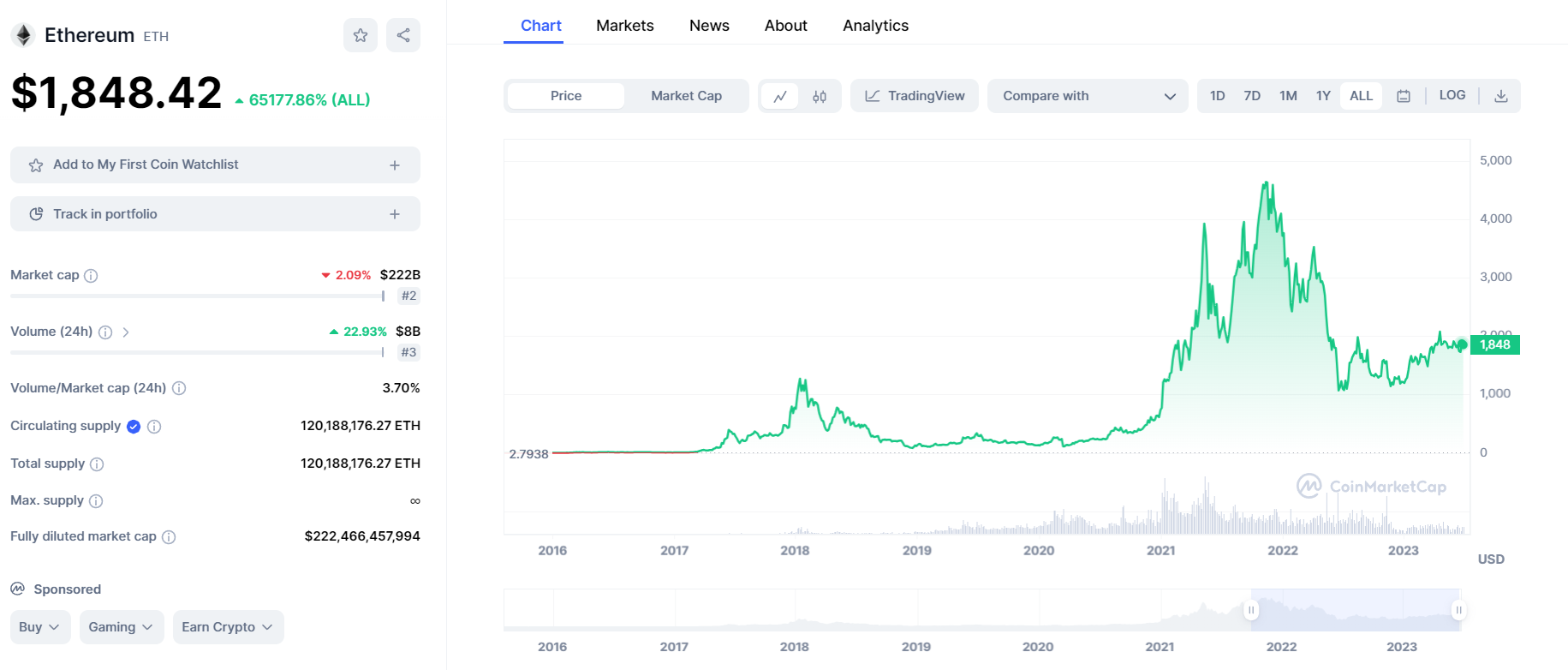Select 1D time range
This screenshot has width=1568, height=670.
coord(1218,96)
